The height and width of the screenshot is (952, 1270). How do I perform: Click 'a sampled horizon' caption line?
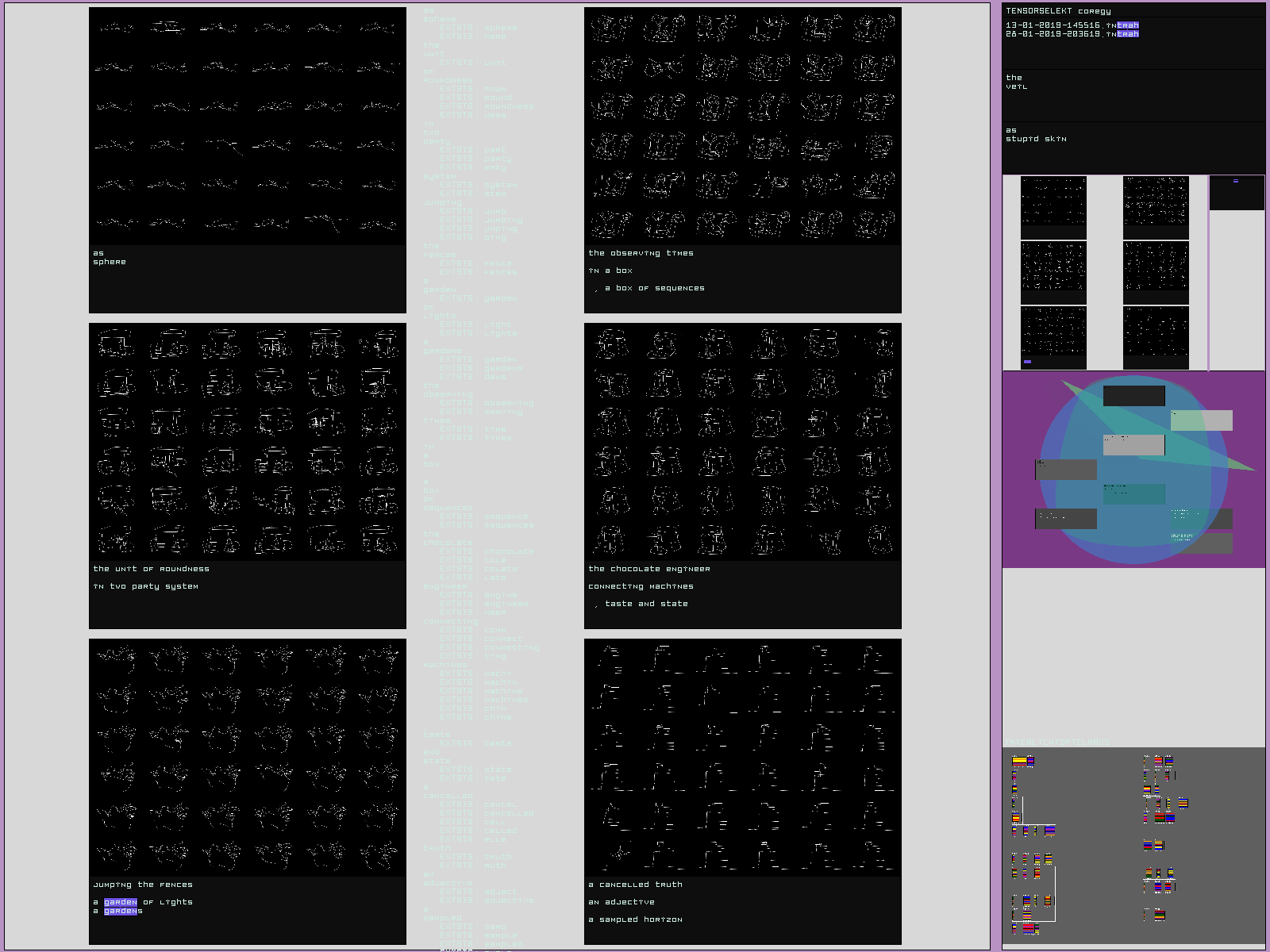(x=635, y=919)
